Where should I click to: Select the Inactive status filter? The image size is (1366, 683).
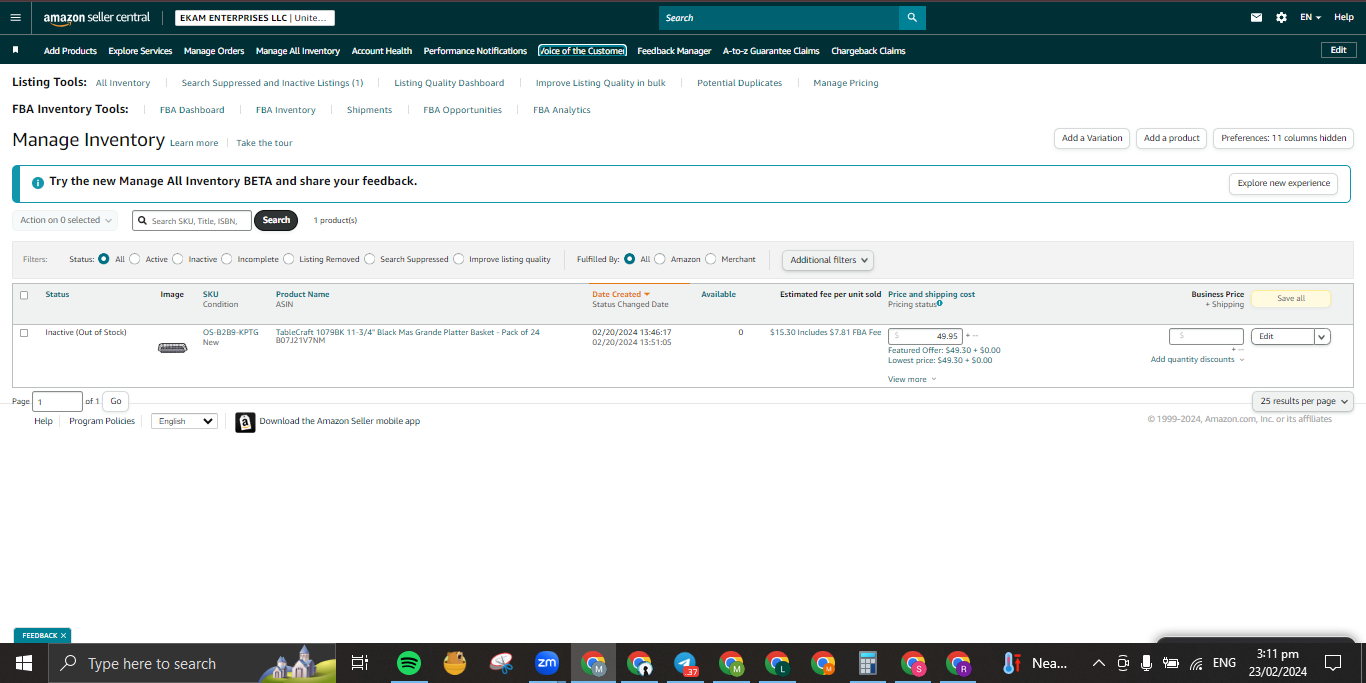tap(178, 259)
